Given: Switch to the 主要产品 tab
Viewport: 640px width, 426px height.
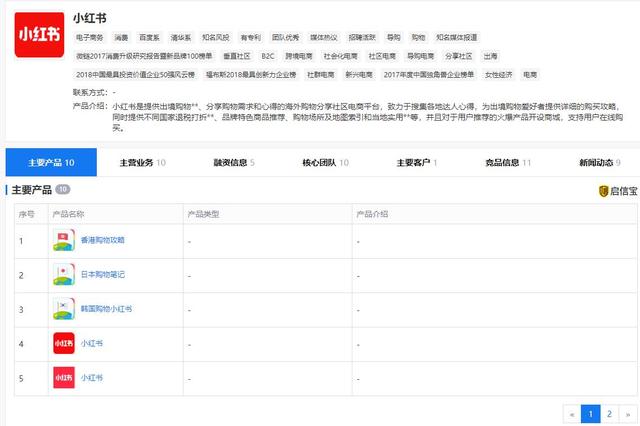Looking at the screenshot, I should [x=51, y=162].
